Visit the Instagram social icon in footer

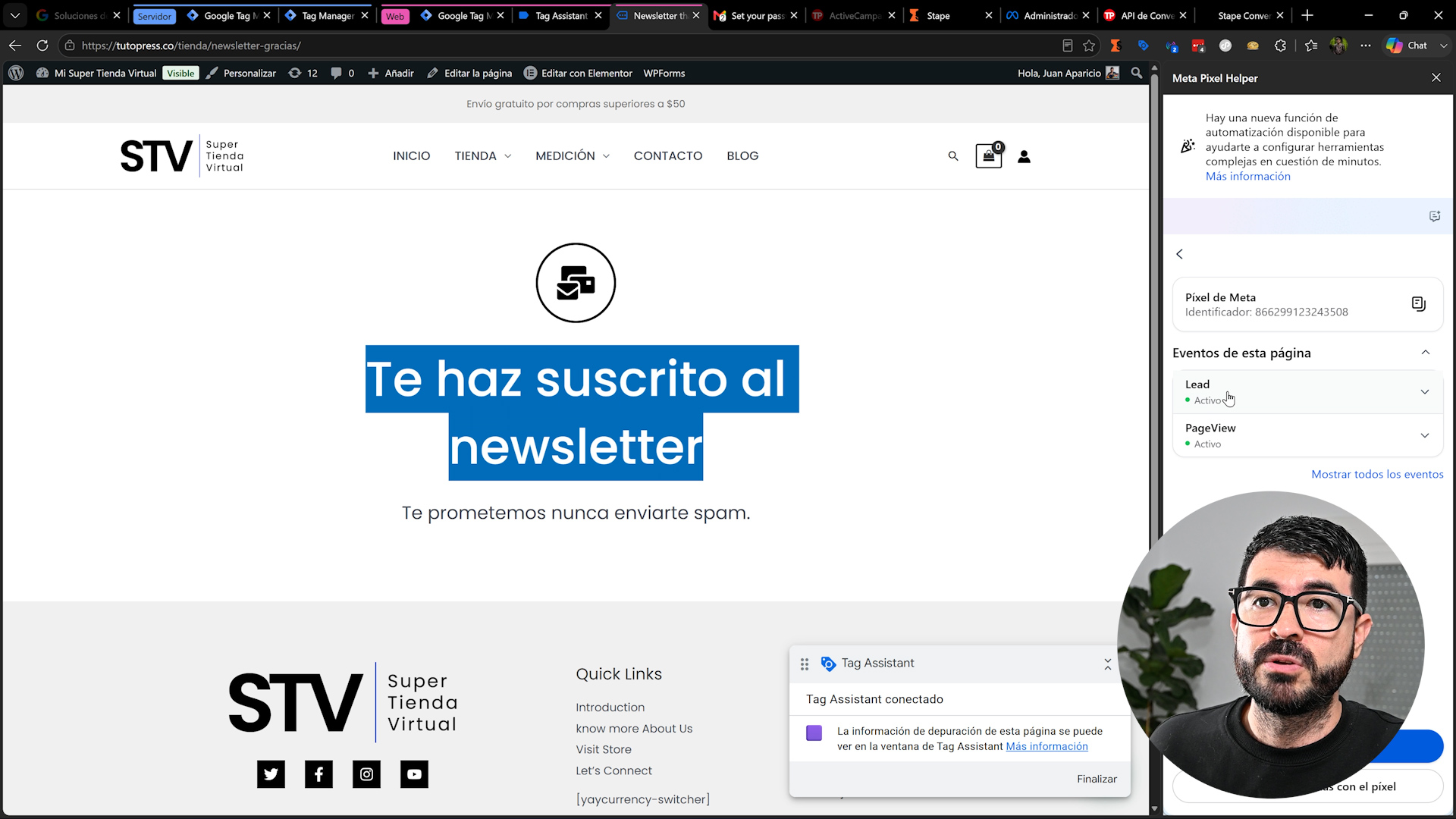(x=366, y=774)
